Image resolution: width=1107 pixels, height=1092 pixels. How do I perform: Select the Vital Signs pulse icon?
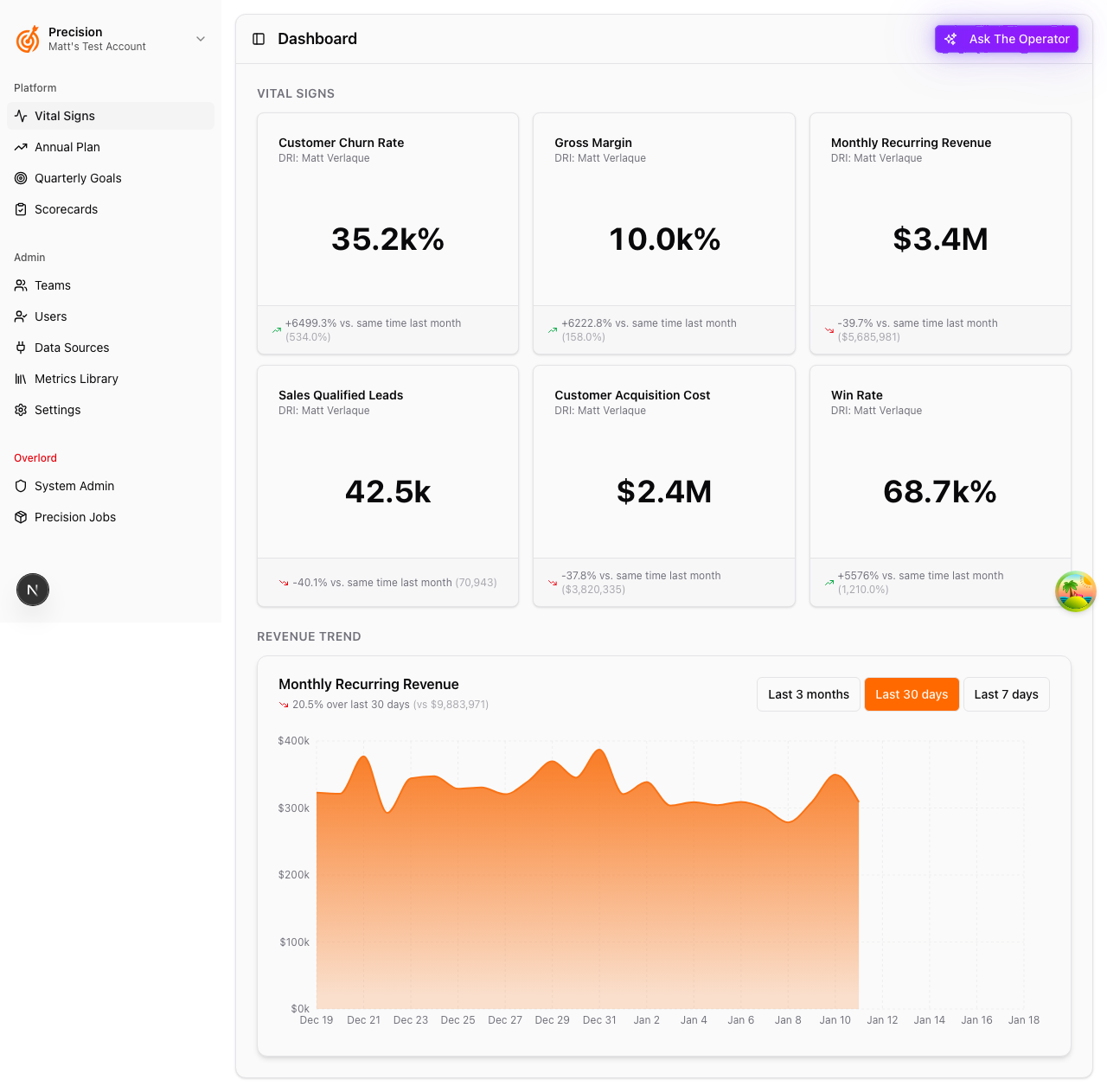point(21,116)
